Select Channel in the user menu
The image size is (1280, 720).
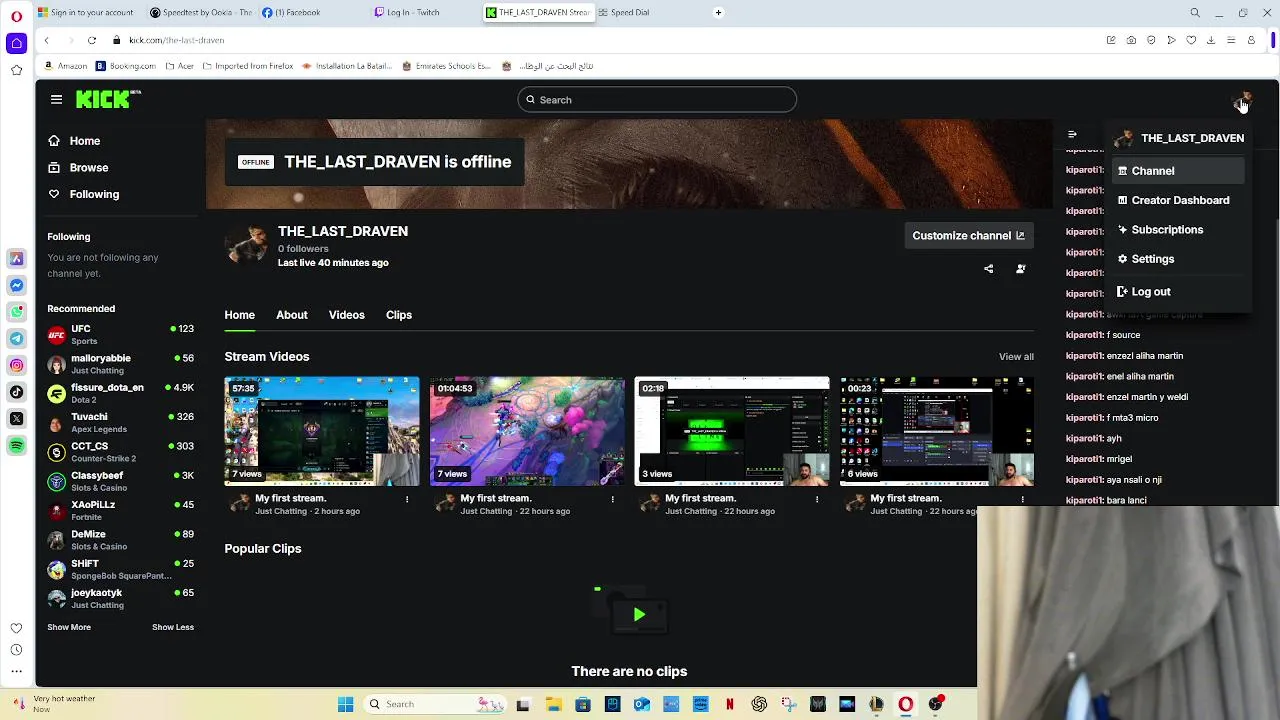[1178, 171]
